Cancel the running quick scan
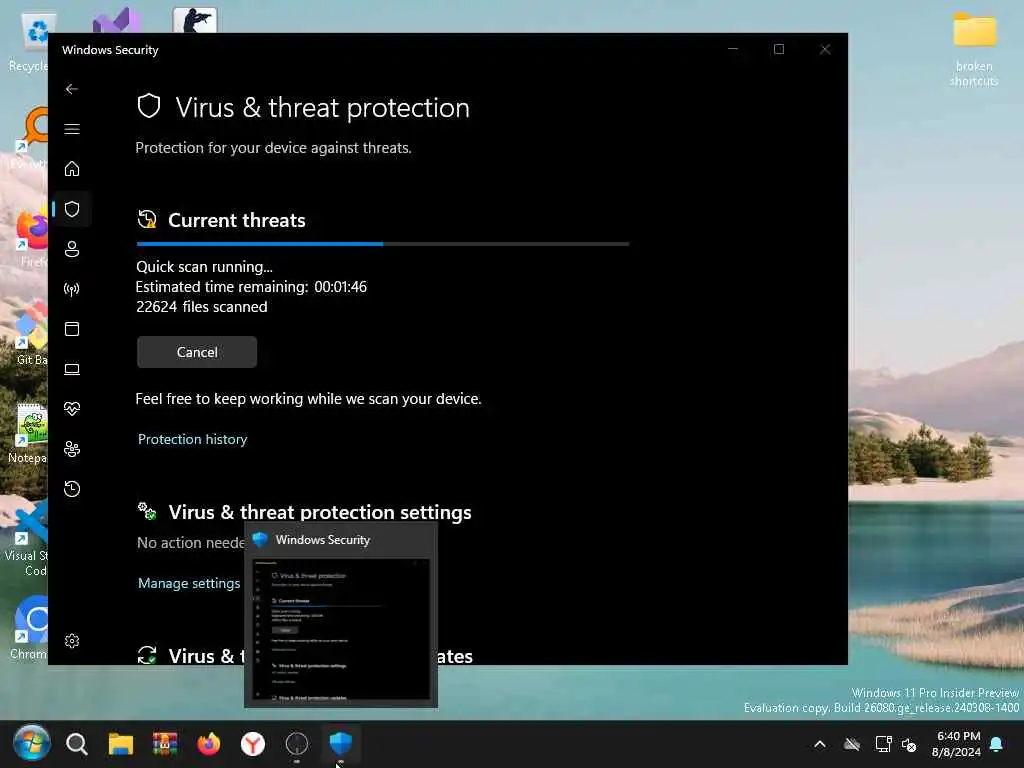This screenshot has height=768, width=1024. click(x=197, y=352)
